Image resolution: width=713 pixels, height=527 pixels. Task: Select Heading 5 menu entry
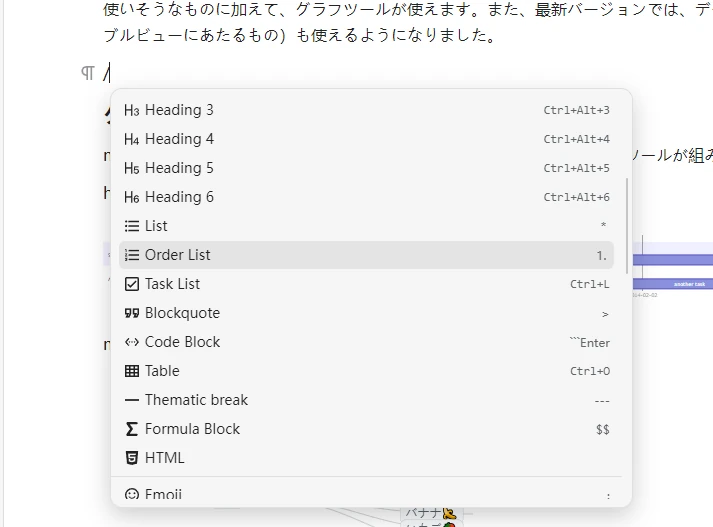(x=367, y=168)
